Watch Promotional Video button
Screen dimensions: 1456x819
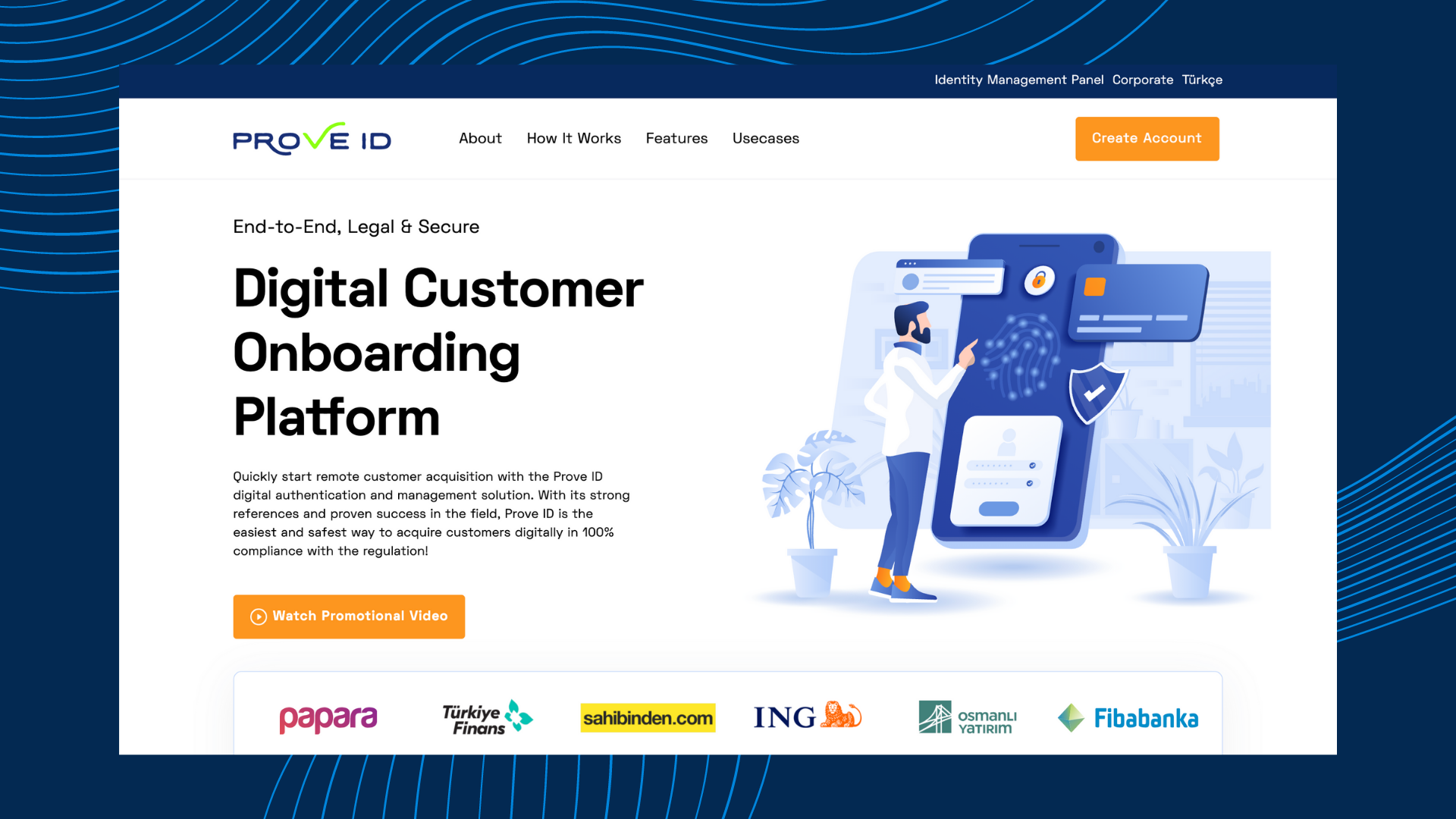tap(348, 616)
